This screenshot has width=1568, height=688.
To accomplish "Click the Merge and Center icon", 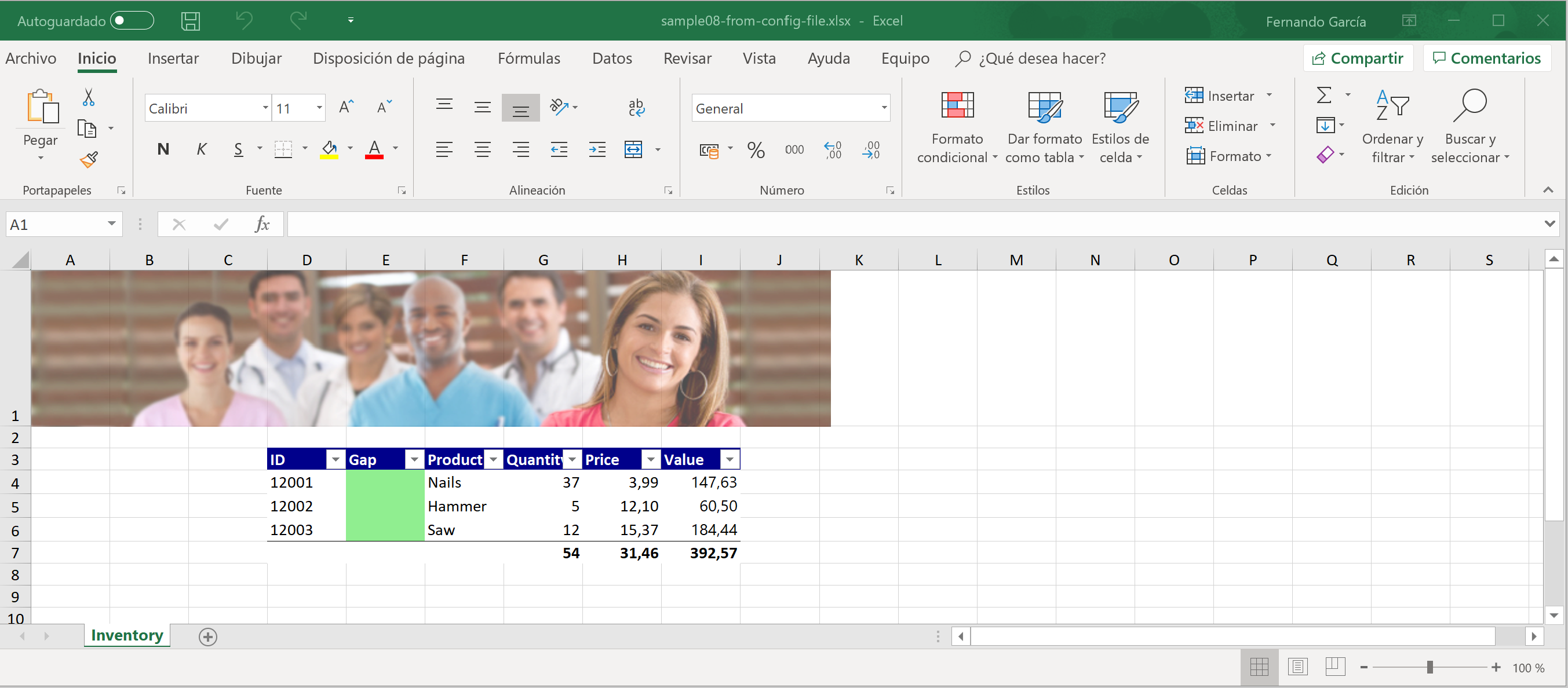I will (x=633, y=149).
